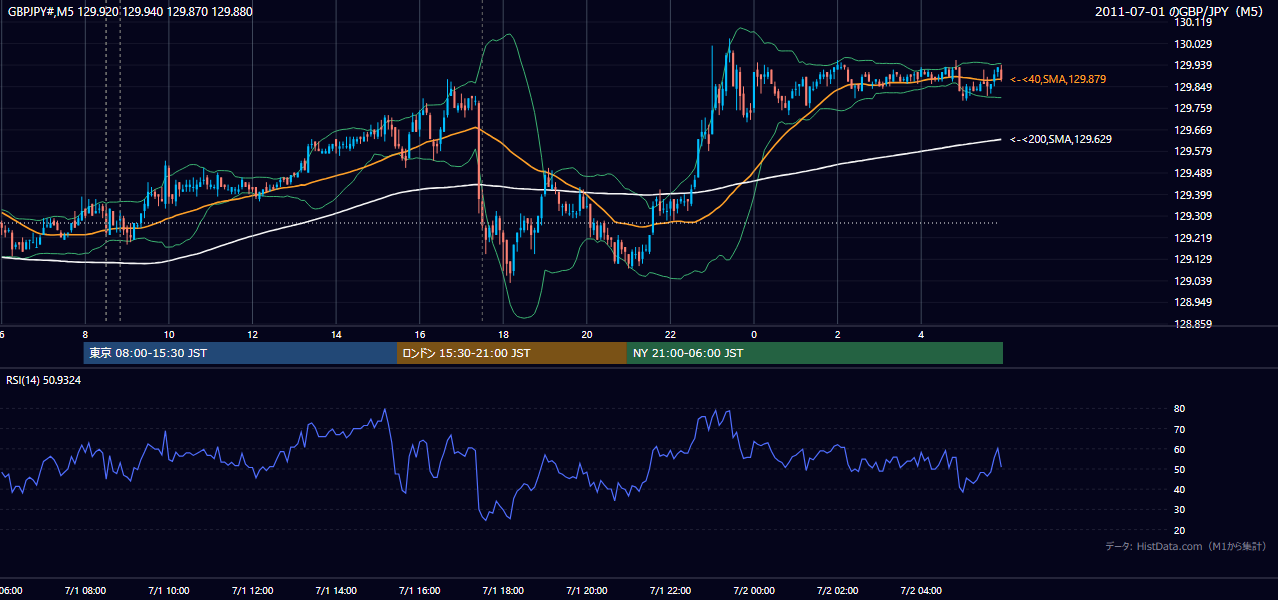Click the 129.129 price axis label
Image resolution: width=1278 pixels, height=600 pixels.
(1193, 259)
